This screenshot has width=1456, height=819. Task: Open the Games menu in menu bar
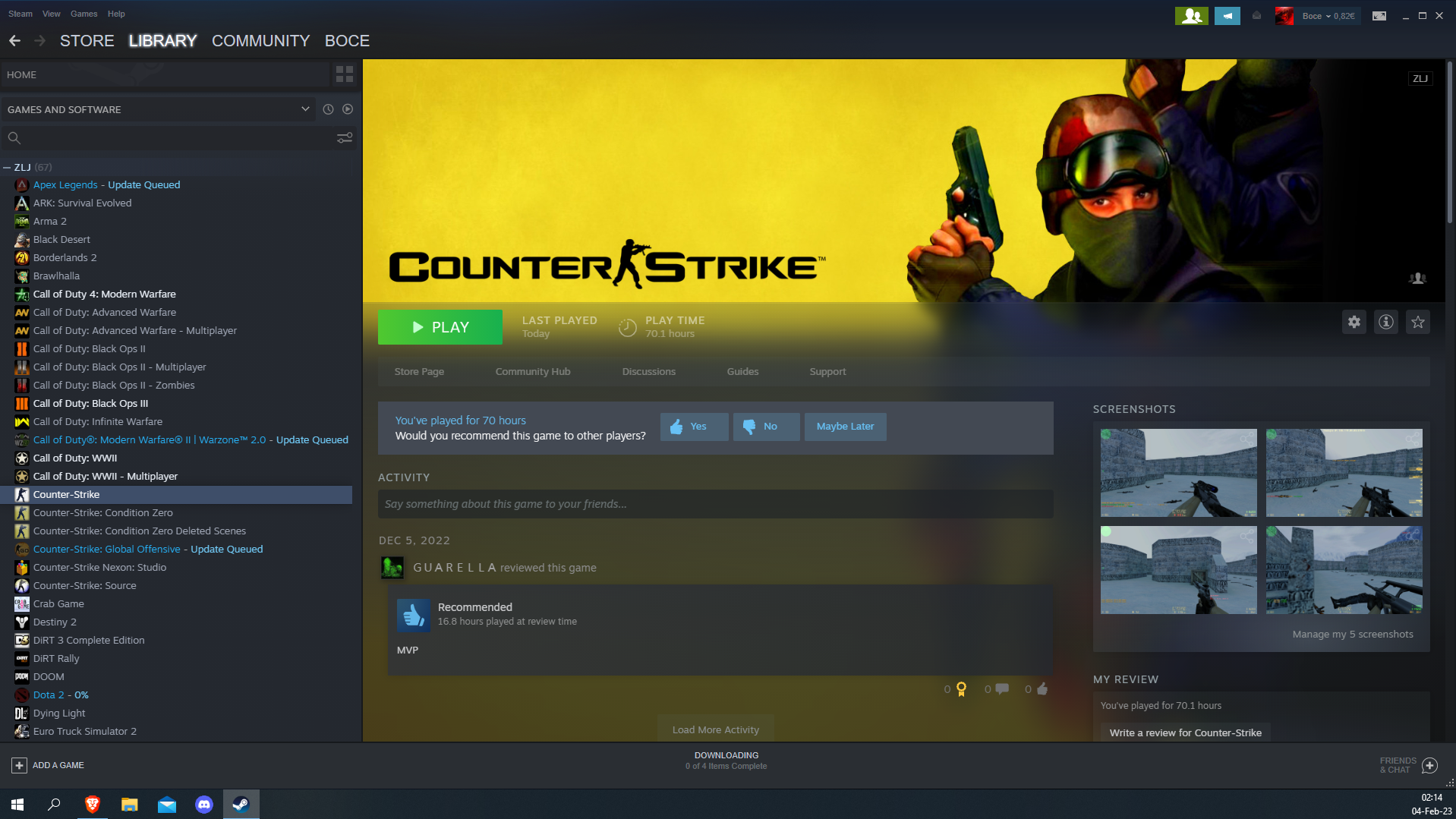(x=84, y=14)
